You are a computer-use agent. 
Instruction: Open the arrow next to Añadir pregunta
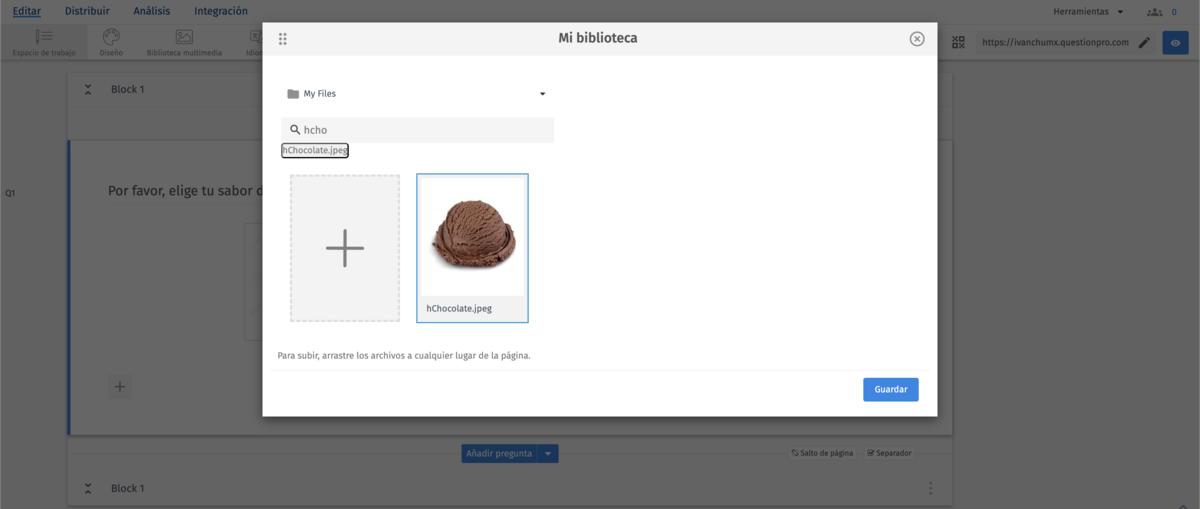coord(548,453)
